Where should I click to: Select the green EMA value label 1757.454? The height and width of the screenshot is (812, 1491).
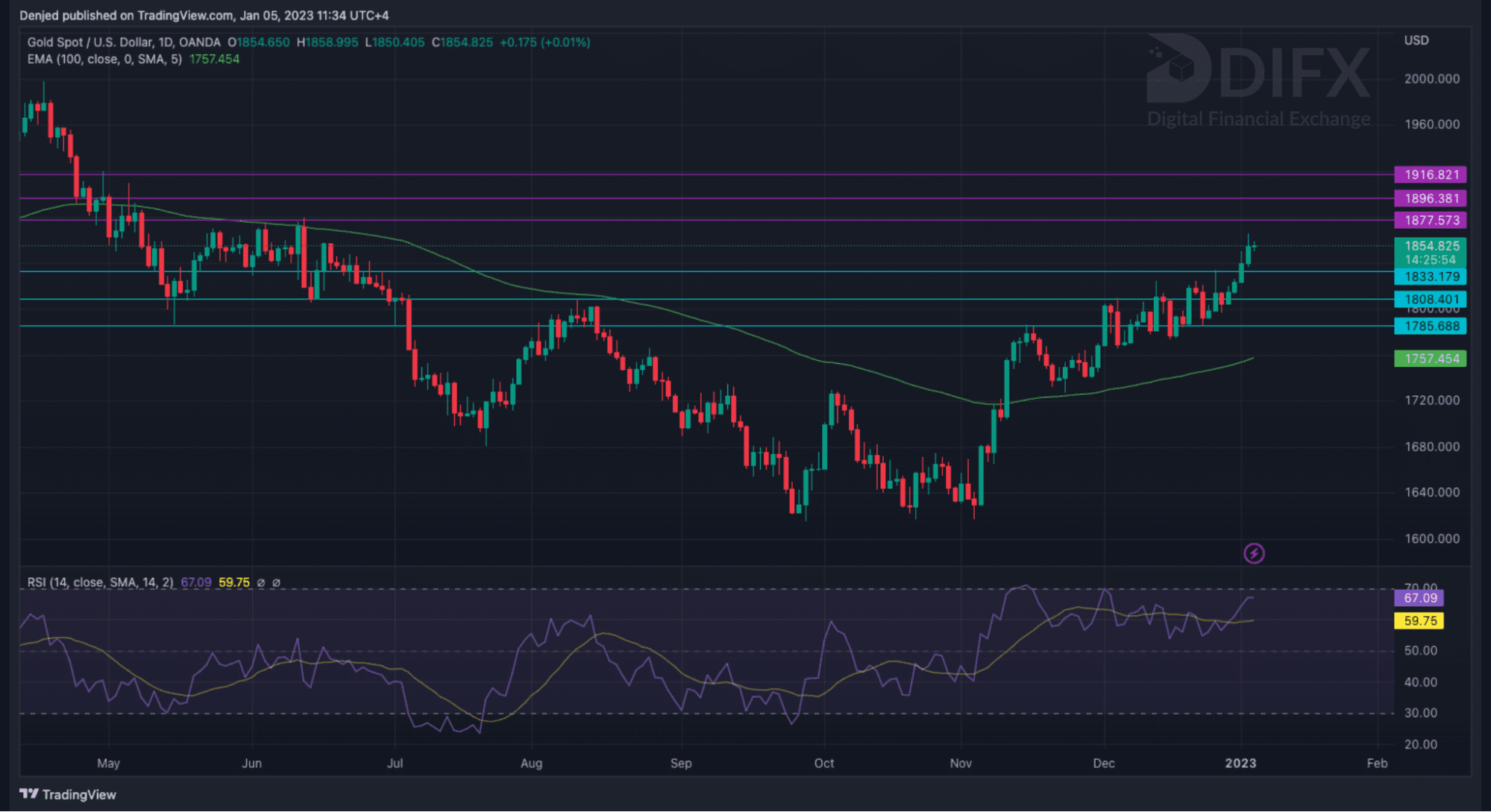pos(1430,359)
